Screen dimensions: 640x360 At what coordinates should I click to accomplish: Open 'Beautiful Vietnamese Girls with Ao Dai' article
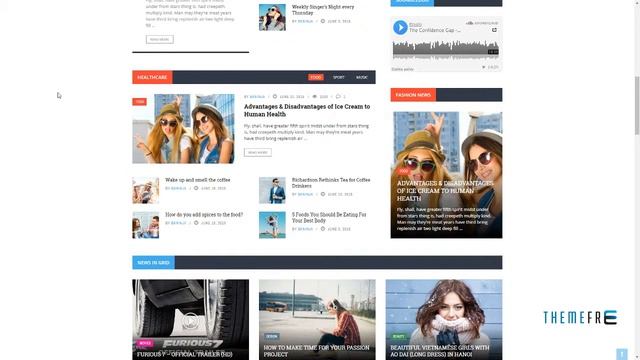tap(440, 351)
